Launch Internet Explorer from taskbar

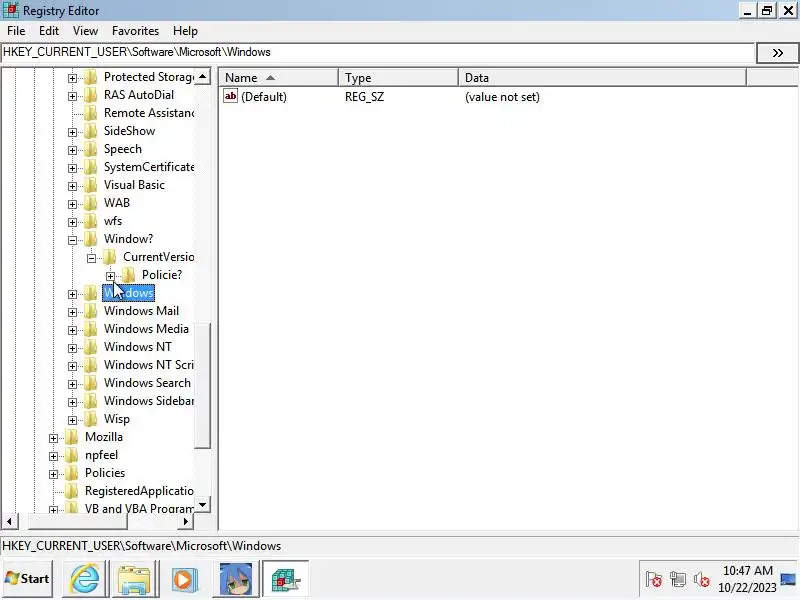point(85,579)
